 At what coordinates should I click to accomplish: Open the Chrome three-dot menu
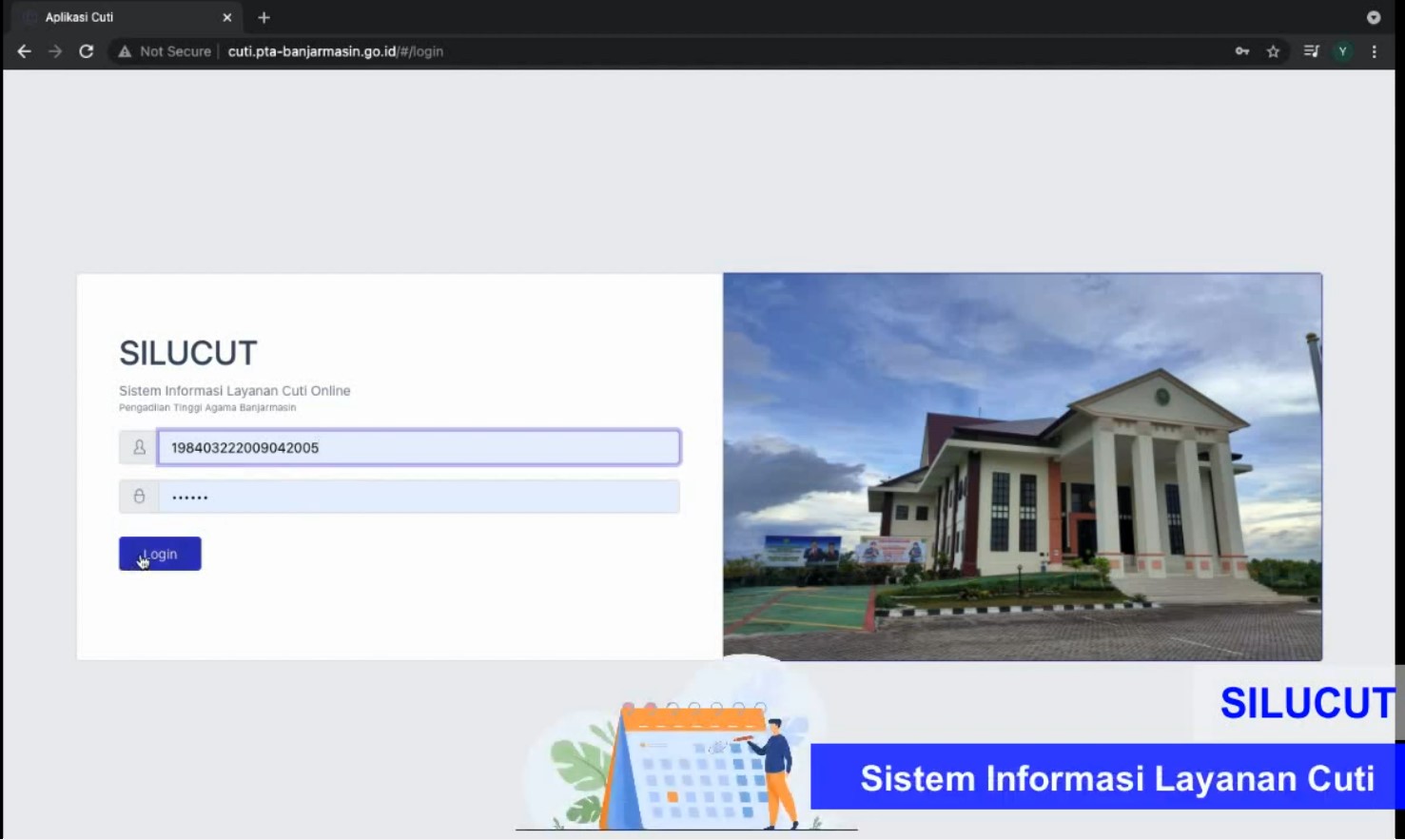coord(1375,51)
